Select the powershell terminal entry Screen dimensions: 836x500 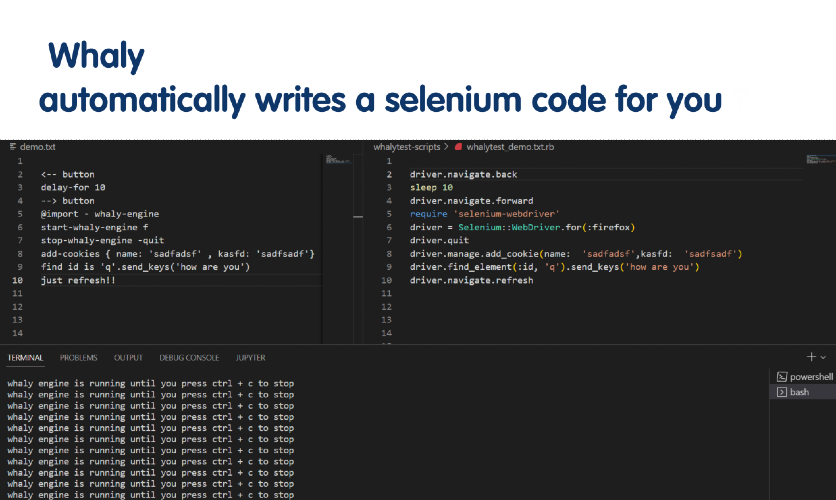click(x=803, y=377)
